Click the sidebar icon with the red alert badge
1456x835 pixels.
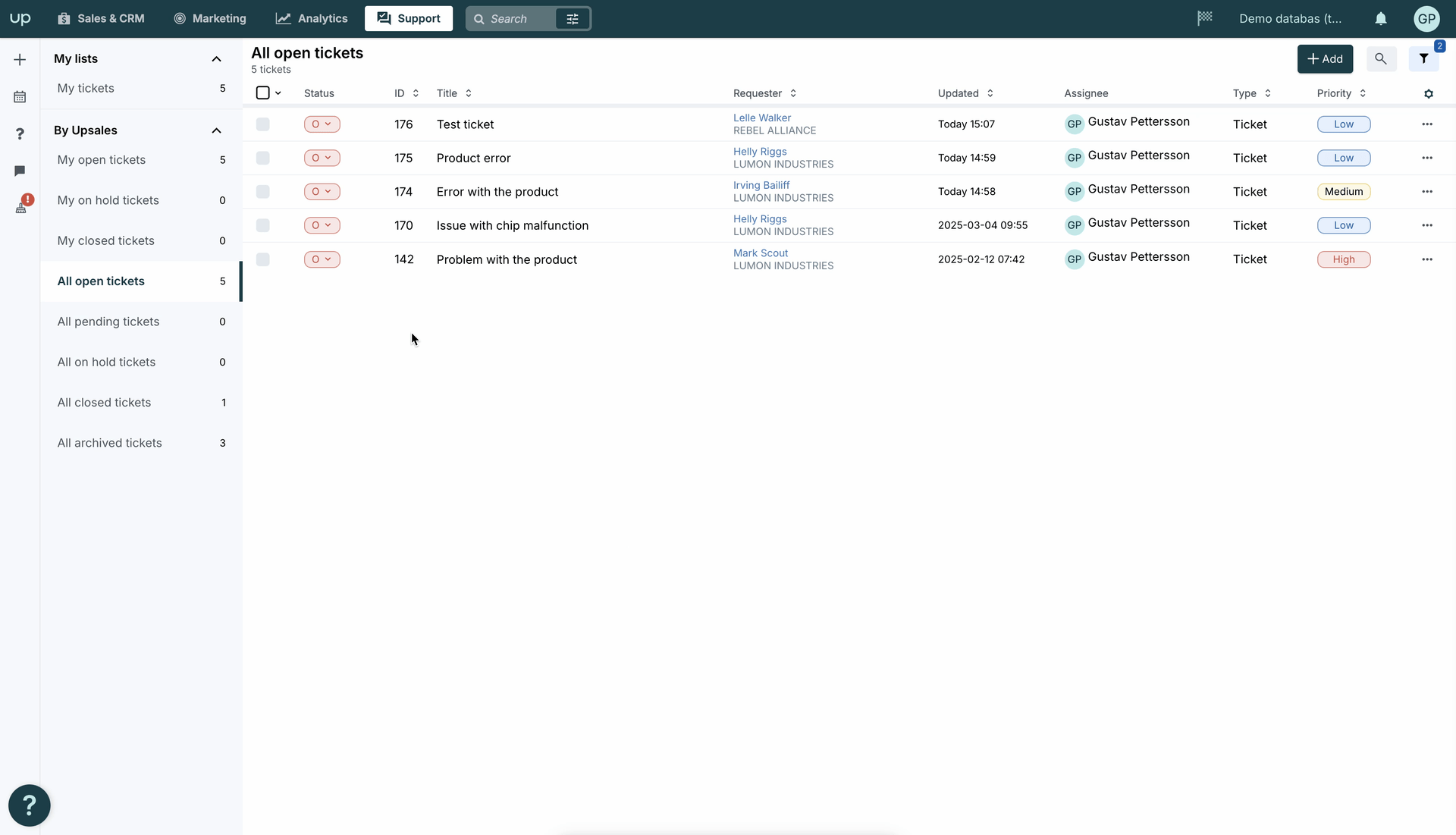pos(22,205)
